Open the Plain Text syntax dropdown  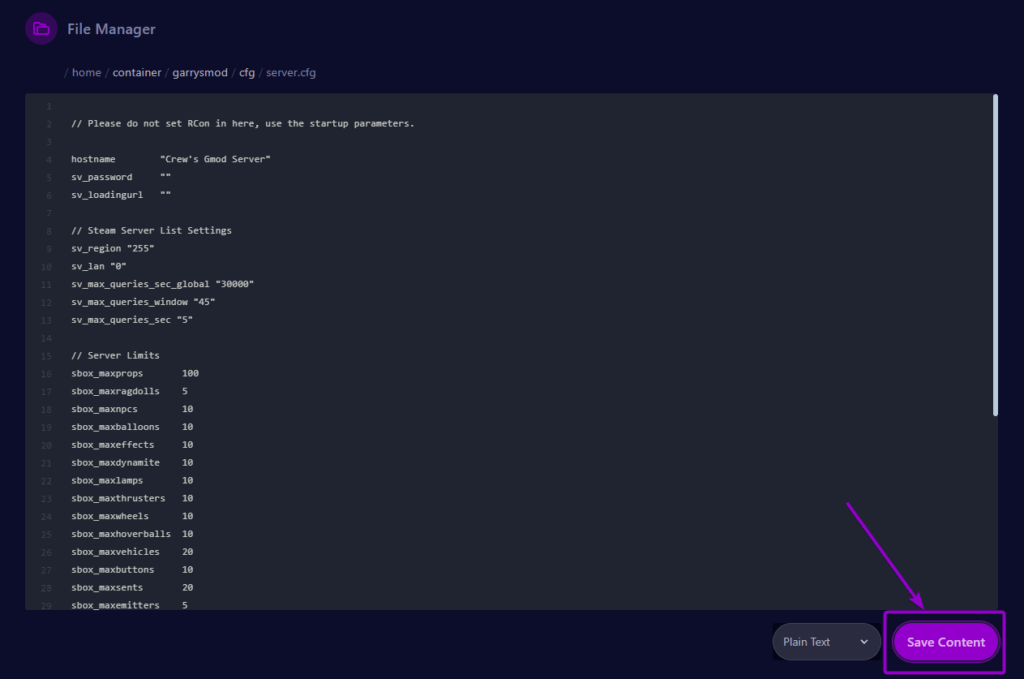pos(826,642)
